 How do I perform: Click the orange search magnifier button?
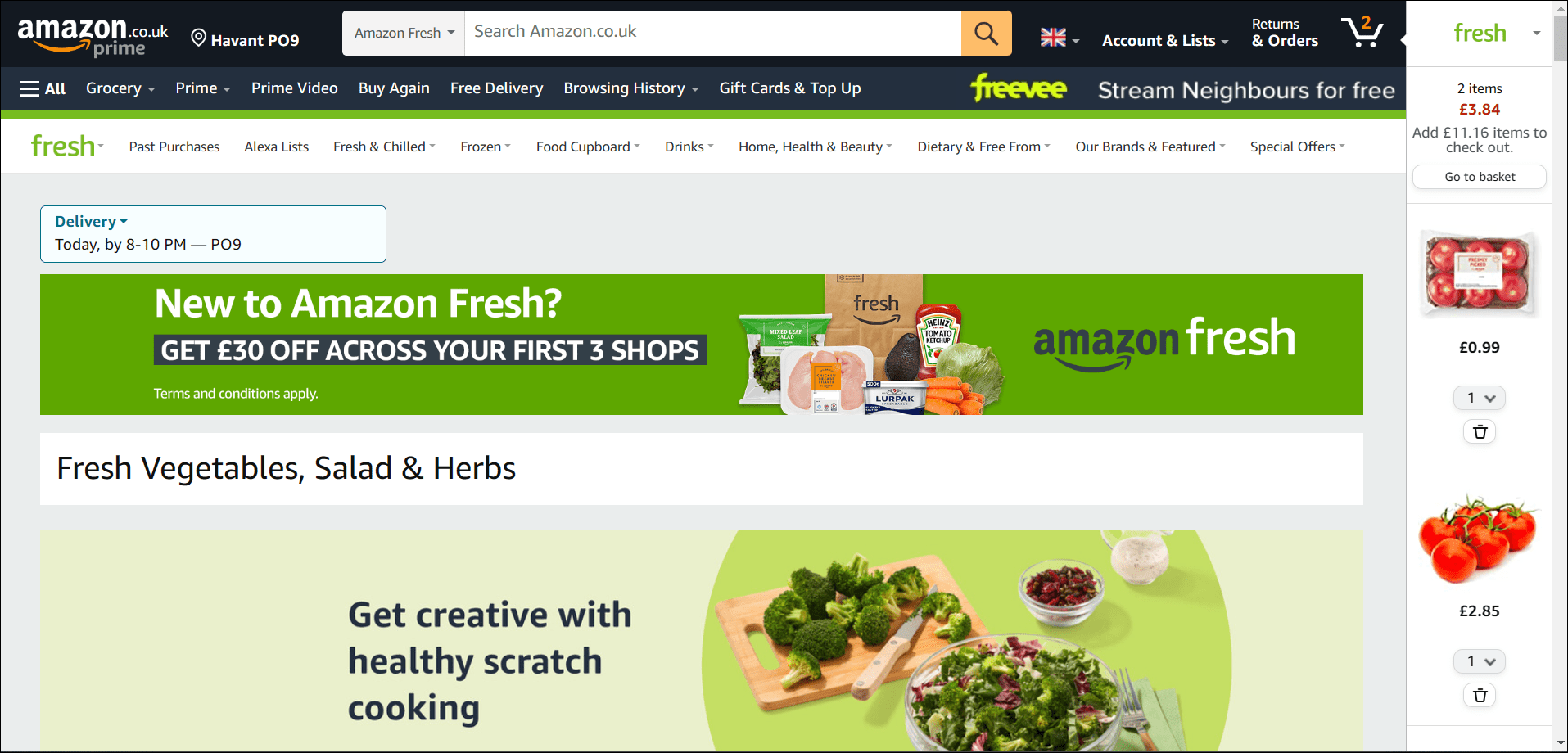point(986,34)
